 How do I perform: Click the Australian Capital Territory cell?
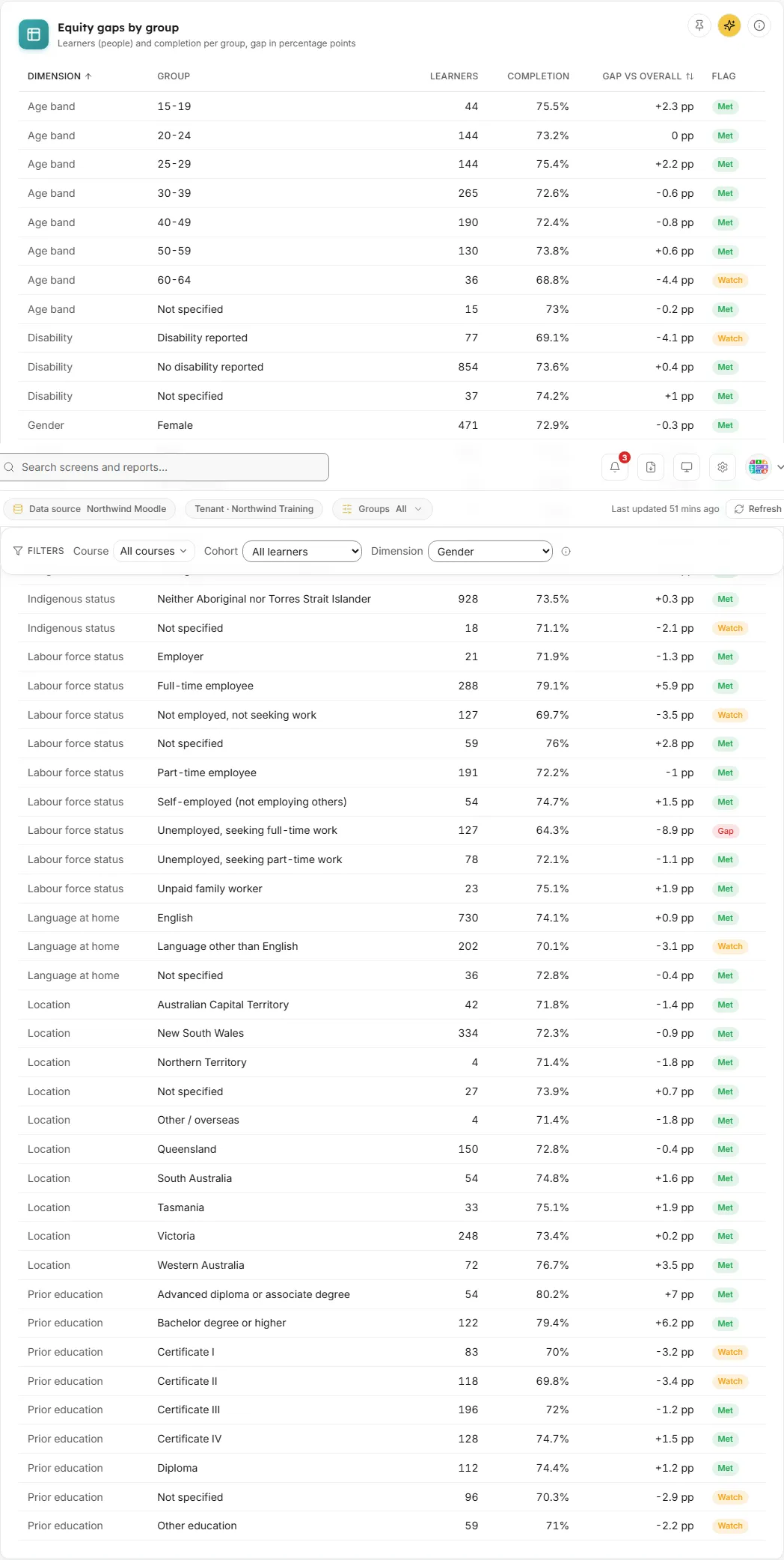pyautogui.click(x=223, y=1005)
